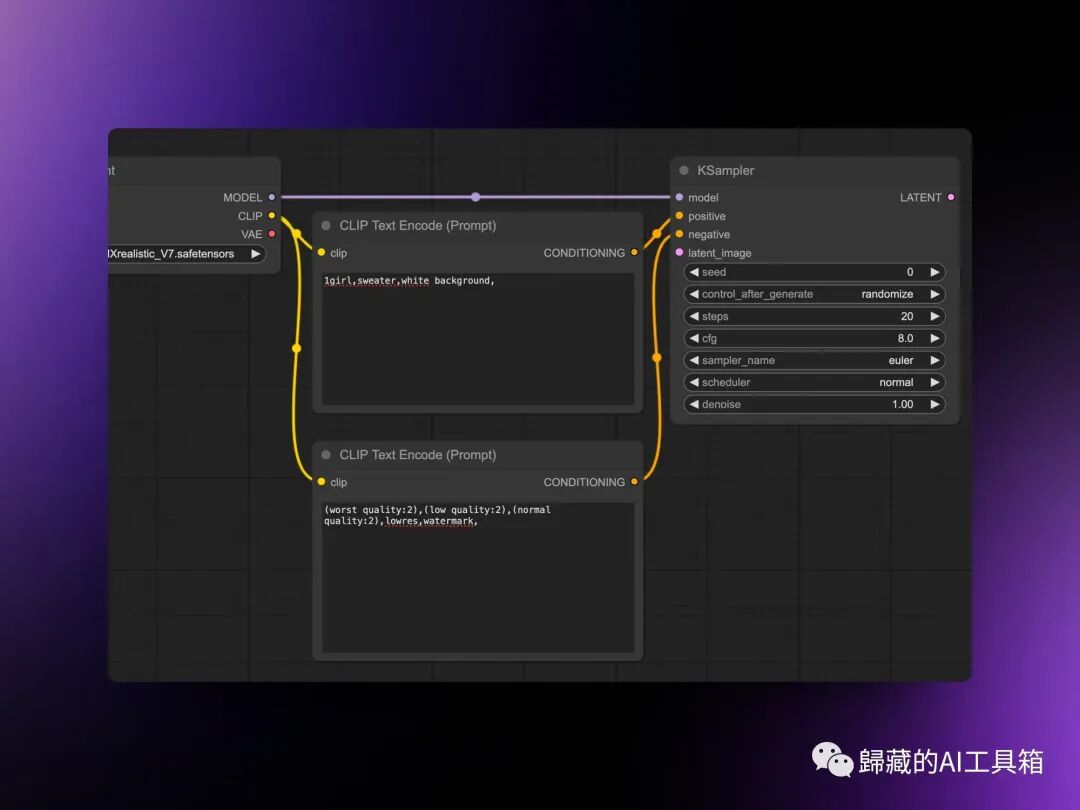Switch to the previous sampler_name option
Image resolution: width=1080 pixels, height=810 pixels.
pyautogui.click(x=694, y=360)
